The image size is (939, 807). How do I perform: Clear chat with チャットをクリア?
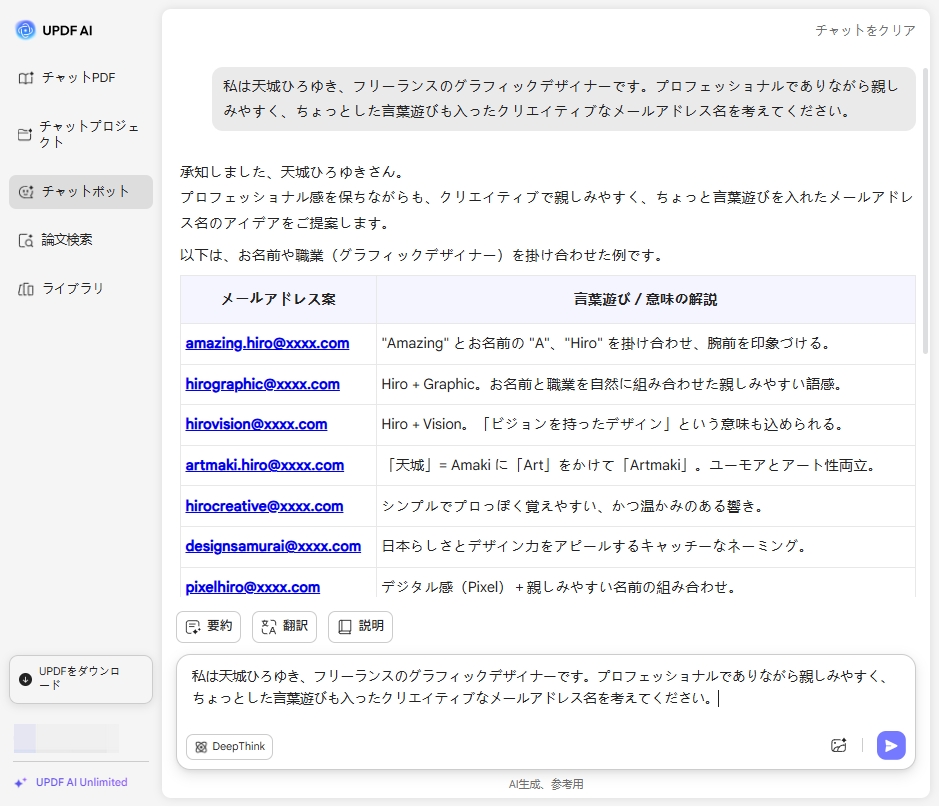[x=865, y=30]
